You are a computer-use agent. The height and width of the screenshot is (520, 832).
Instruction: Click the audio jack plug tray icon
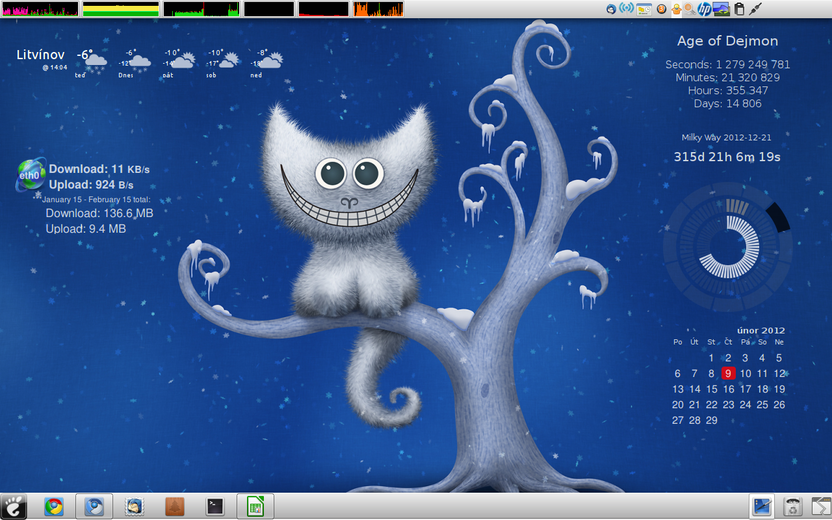755,9
